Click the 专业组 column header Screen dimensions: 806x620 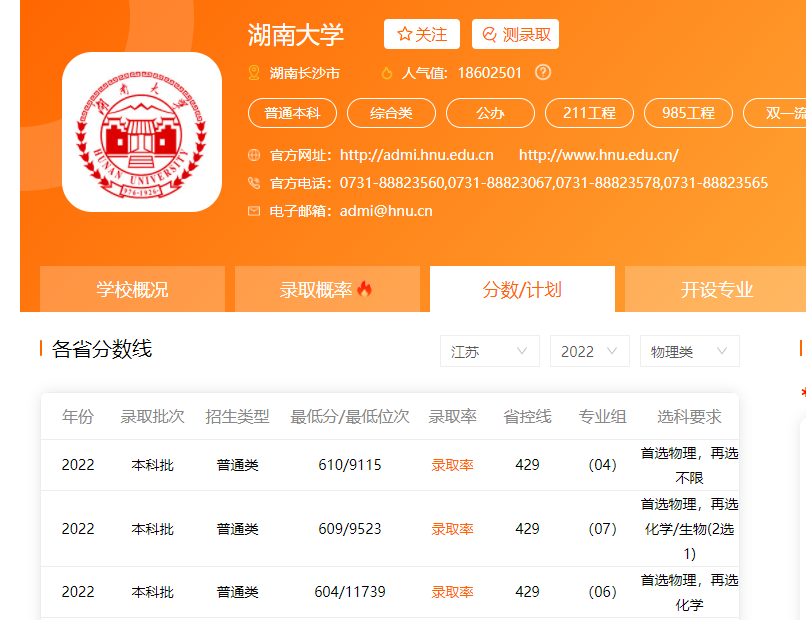602,416
